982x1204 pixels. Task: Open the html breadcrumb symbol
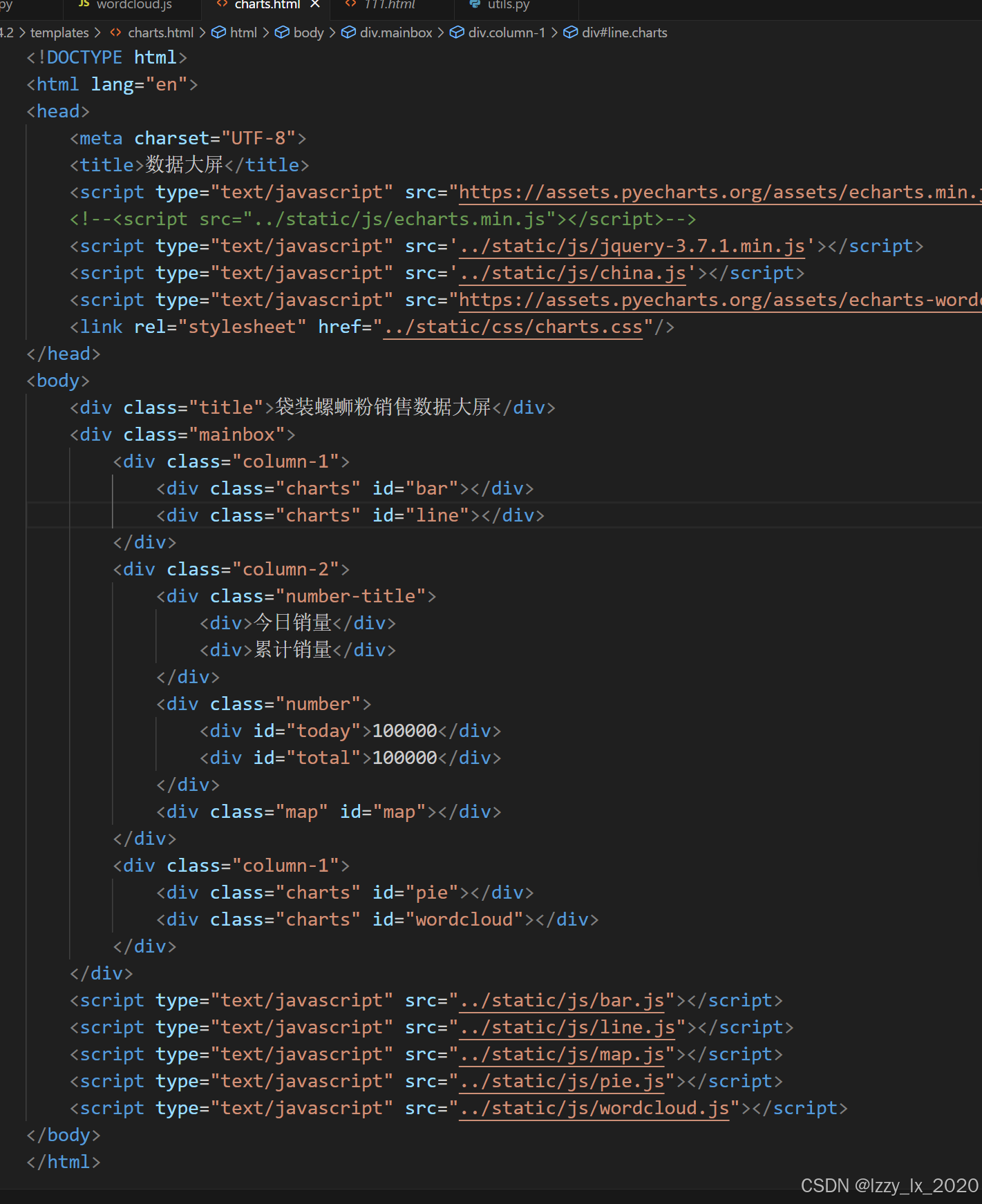pyautogui.click(x=243, y=32)
